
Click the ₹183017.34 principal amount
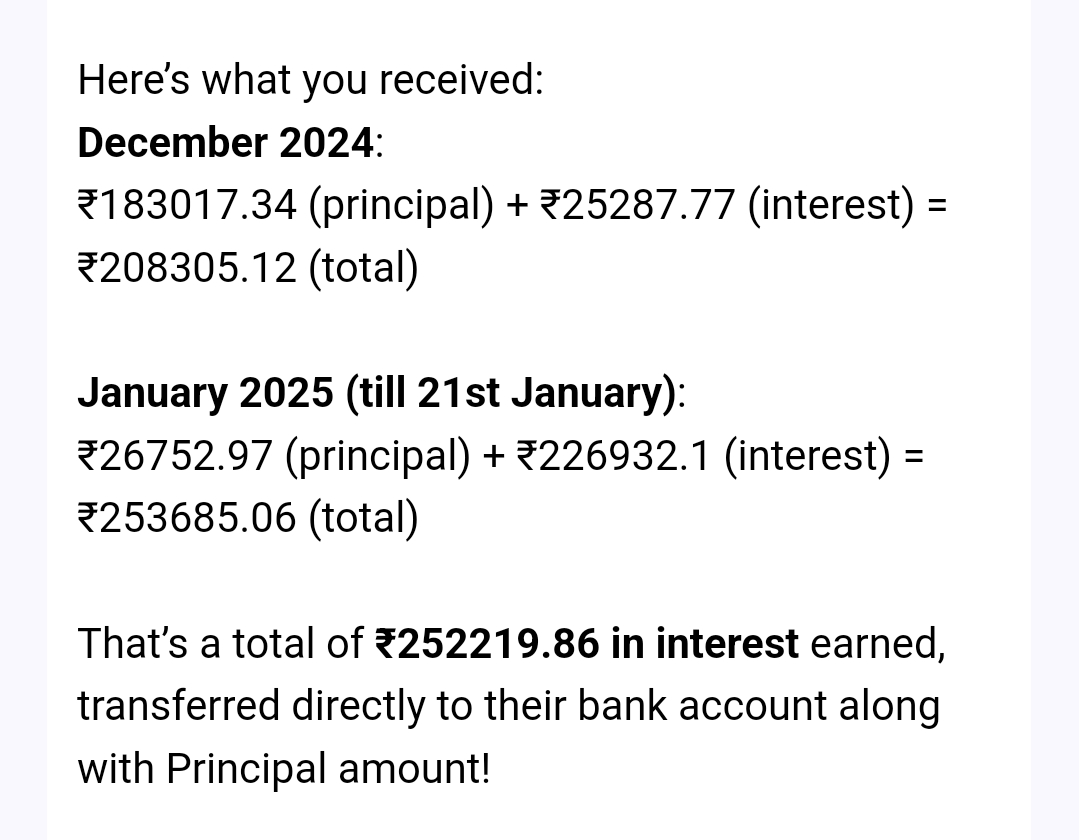[187, 205]
